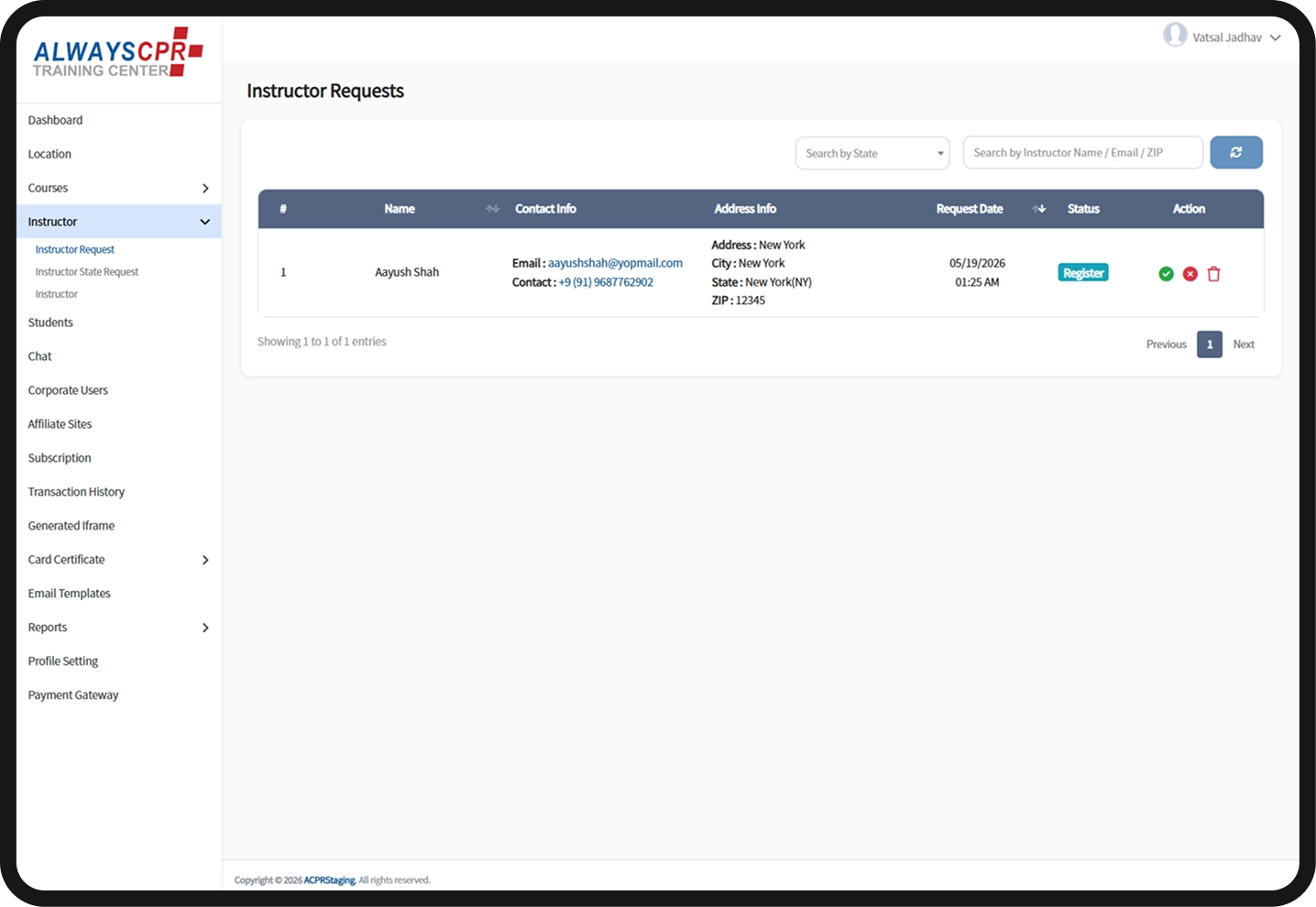Open the Search by State dropdown
The image size is (1316, 907).
click(x=872, y=153)
